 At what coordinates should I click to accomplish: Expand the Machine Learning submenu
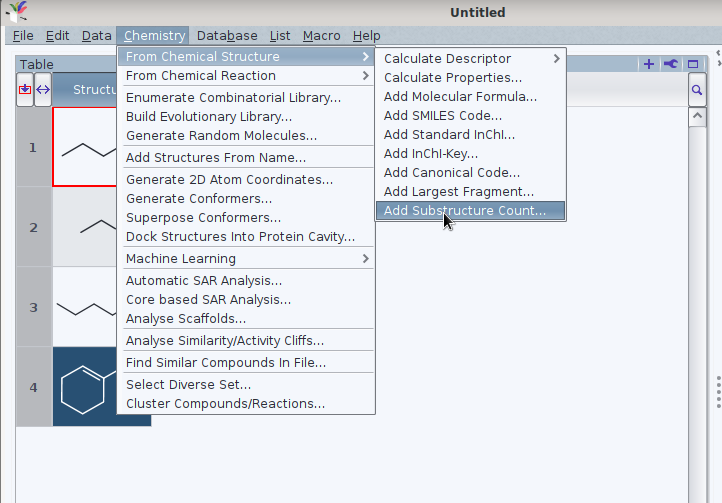(246, 258)
